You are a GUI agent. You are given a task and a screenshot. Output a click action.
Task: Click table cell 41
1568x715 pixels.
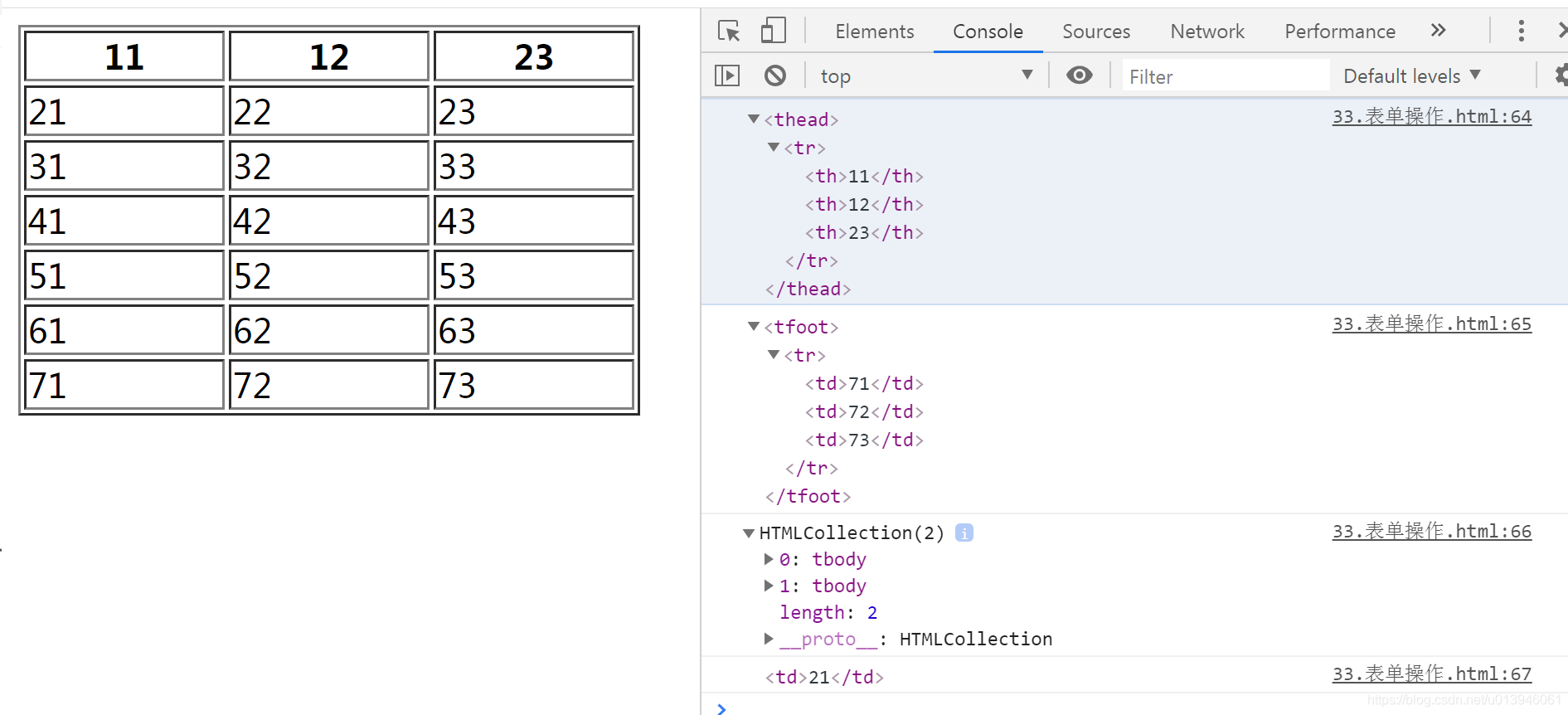124,221
